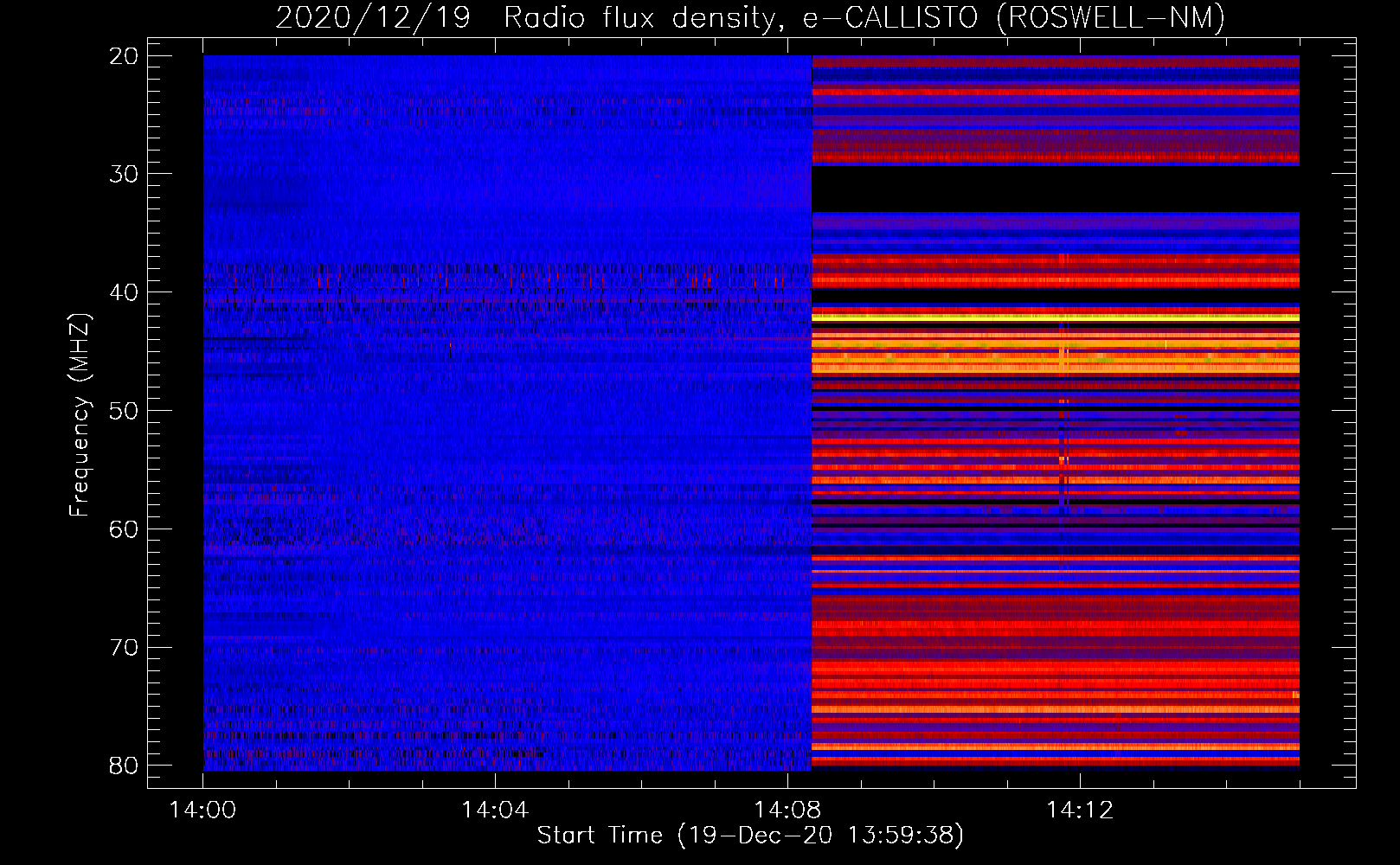Viewport: 1400px width, 865px height.
Task: Click the bright yellow band near 42 MHz
Action: (1056, 317)
